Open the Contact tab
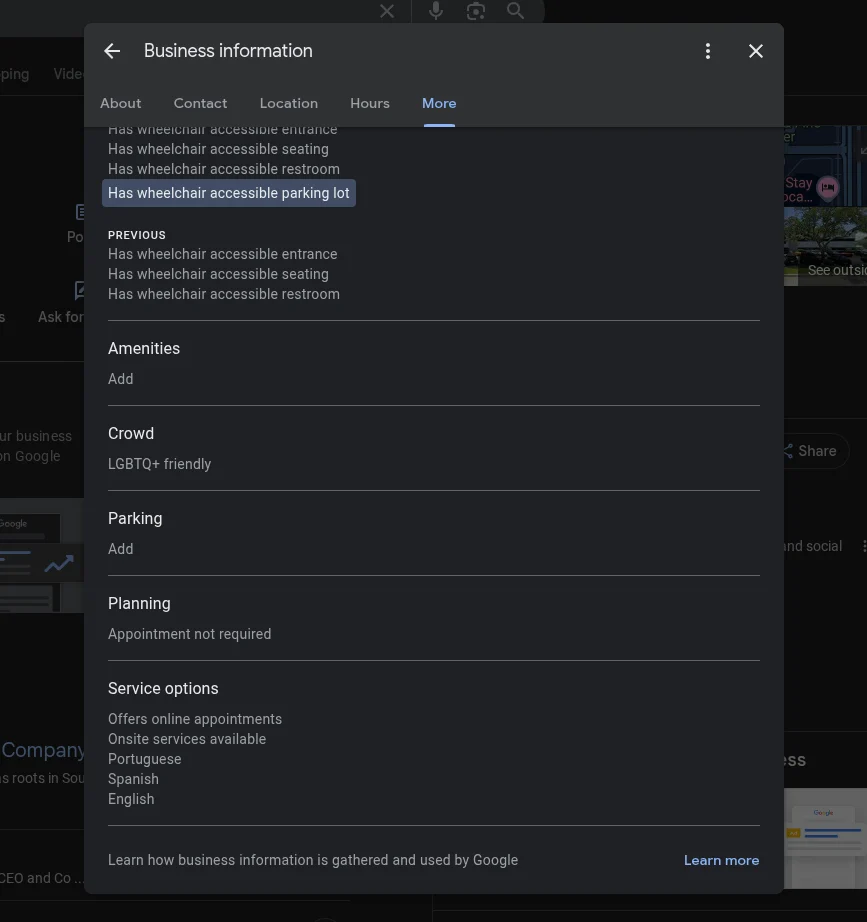The height and width of the screenshot is (922, 867). tap(200, 103)
